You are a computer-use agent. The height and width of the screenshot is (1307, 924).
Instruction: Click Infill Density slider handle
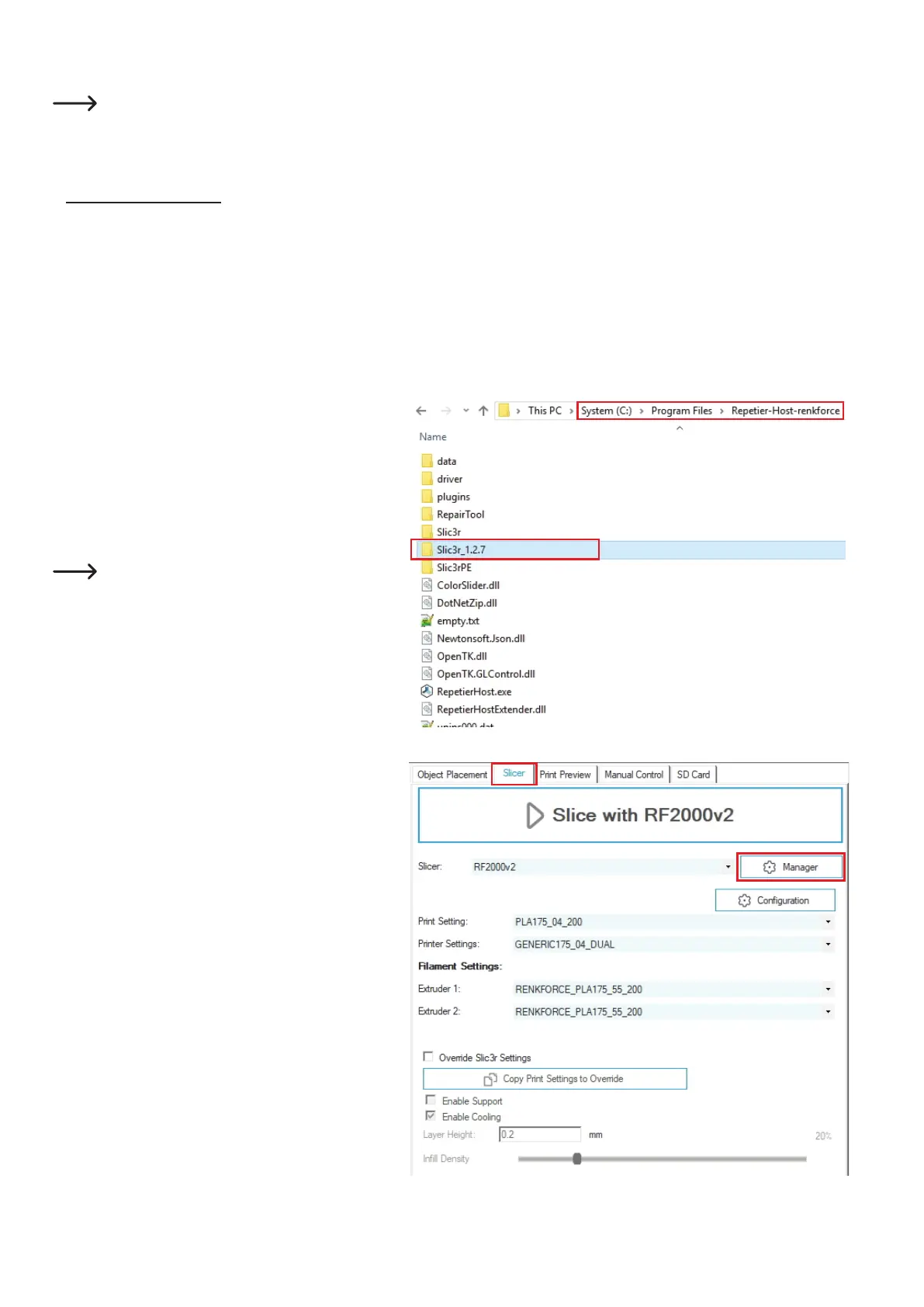(x=577, y=1159)
